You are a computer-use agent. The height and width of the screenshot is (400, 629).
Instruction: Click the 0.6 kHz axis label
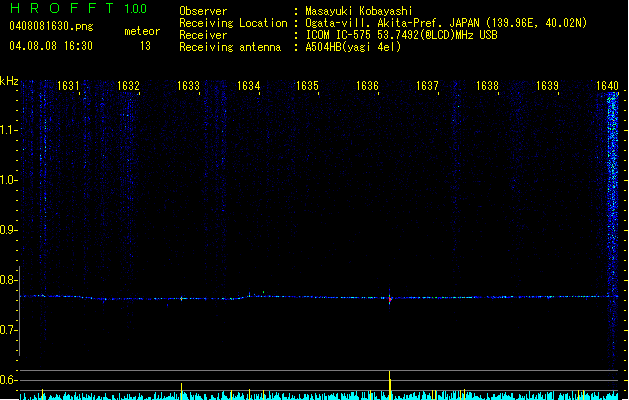coord(8,380)
